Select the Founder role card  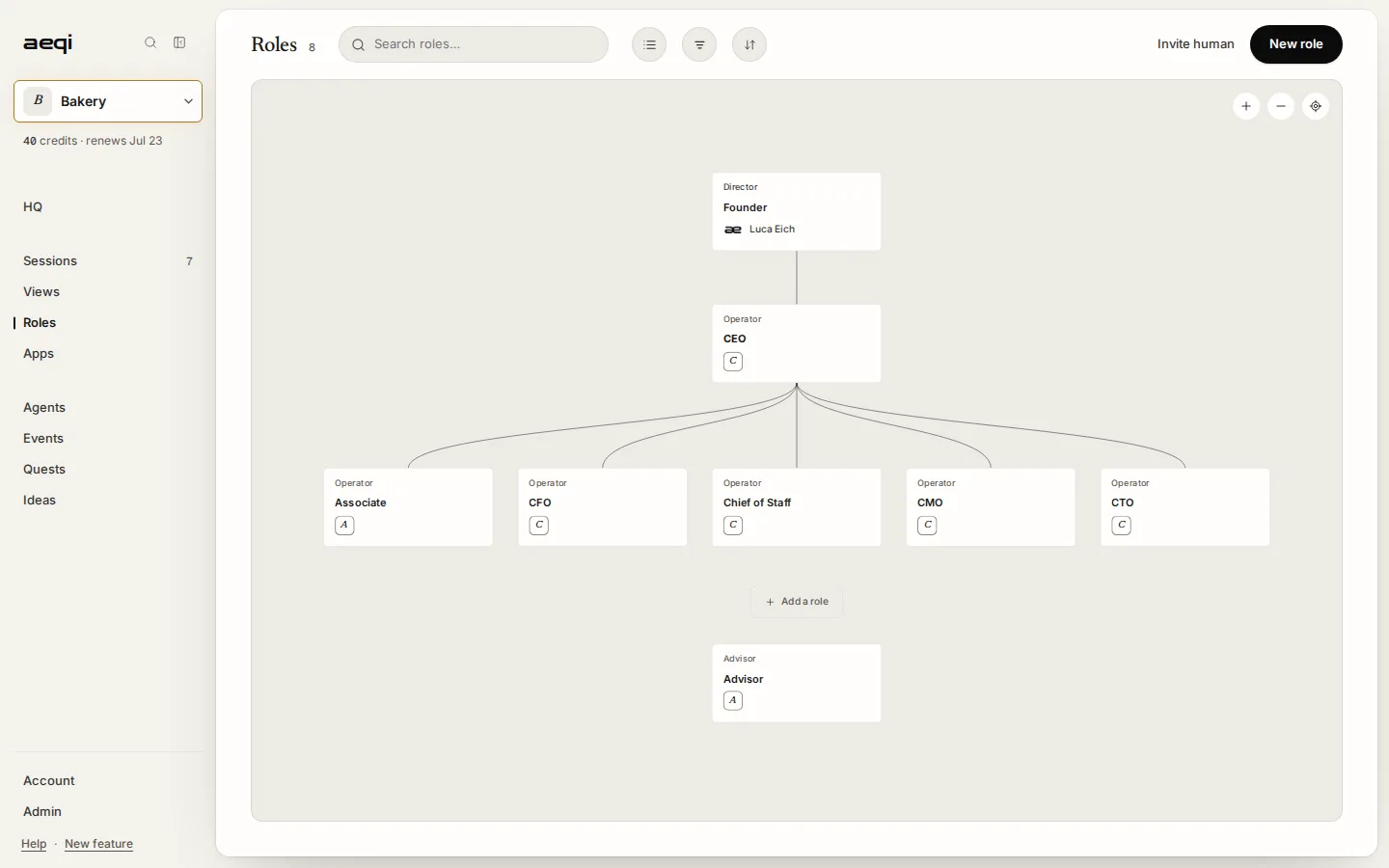tap(797, 211)
